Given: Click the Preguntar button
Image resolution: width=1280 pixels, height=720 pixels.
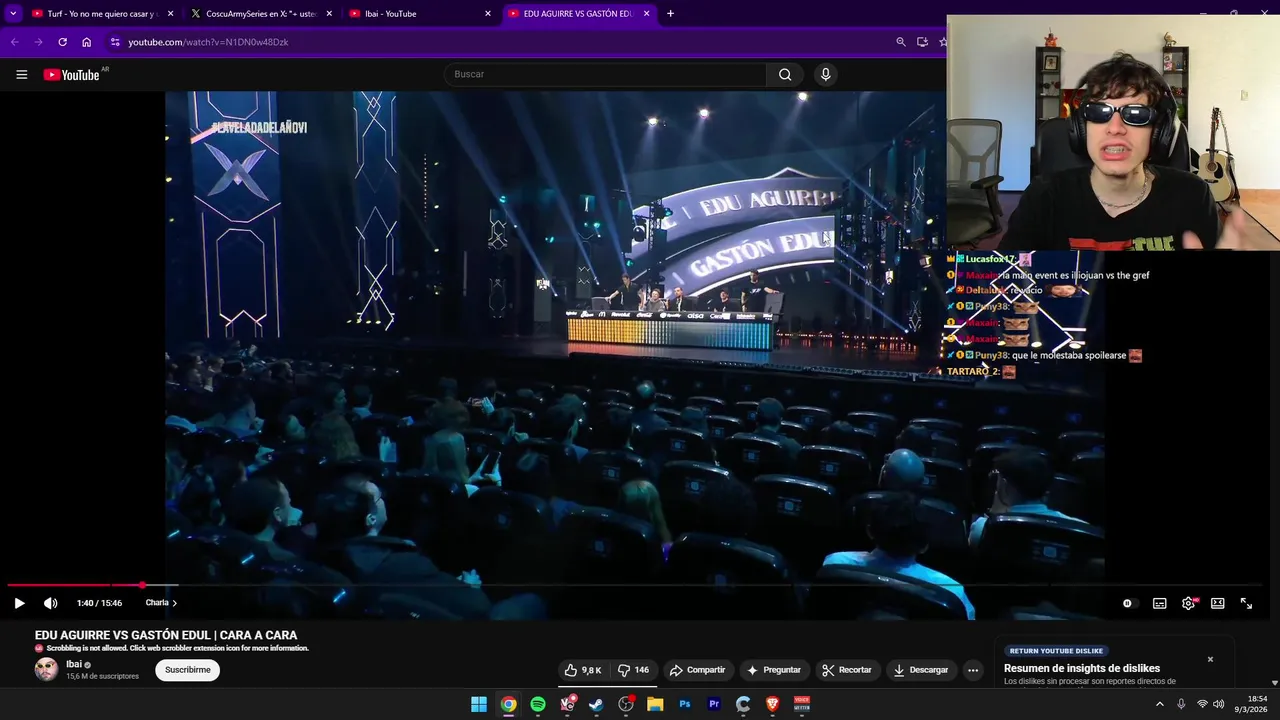Looking at the screenshot, I should pyautogui.click(x=774, y=670).
